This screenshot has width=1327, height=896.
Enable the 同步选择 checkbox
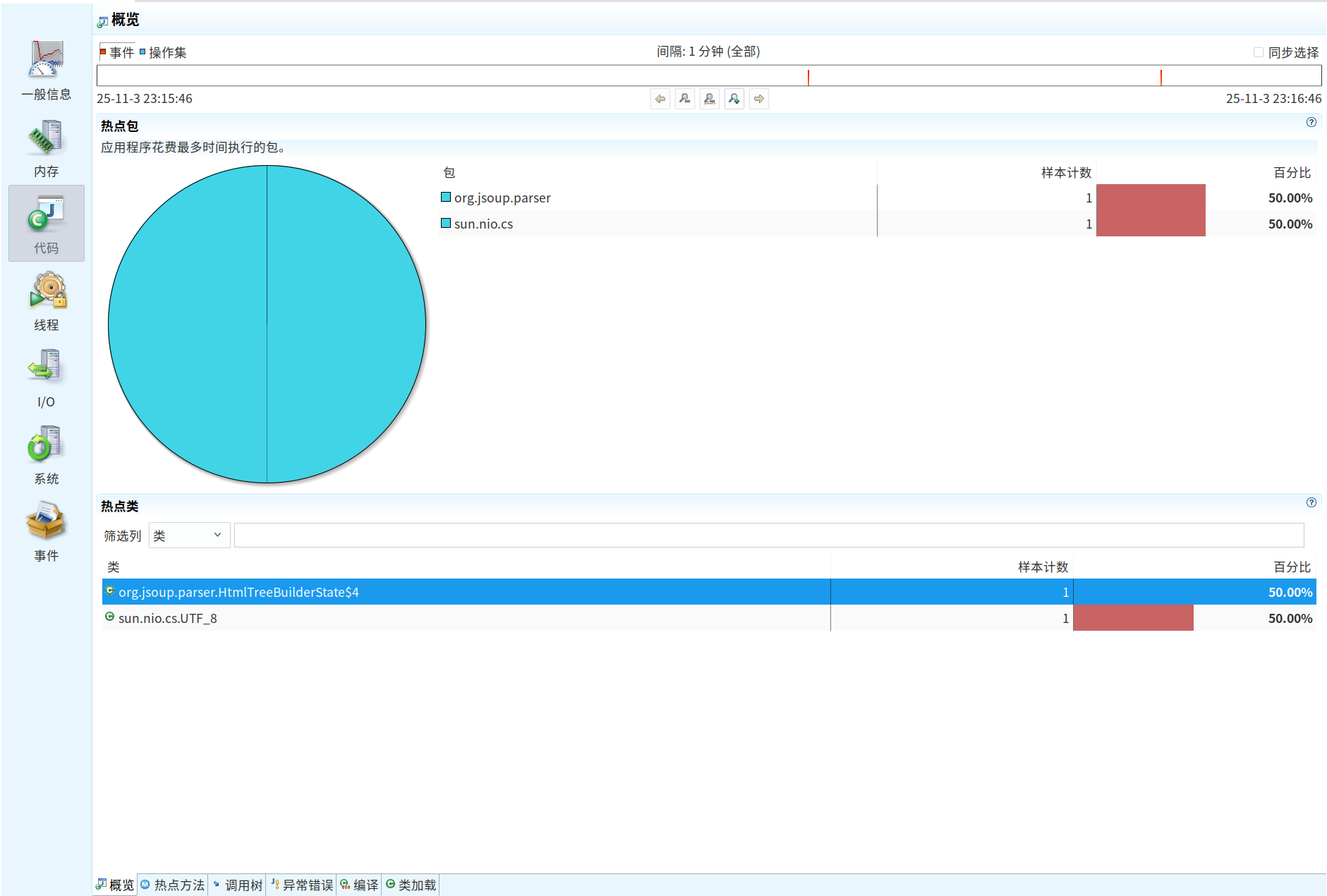[1258, 52]
